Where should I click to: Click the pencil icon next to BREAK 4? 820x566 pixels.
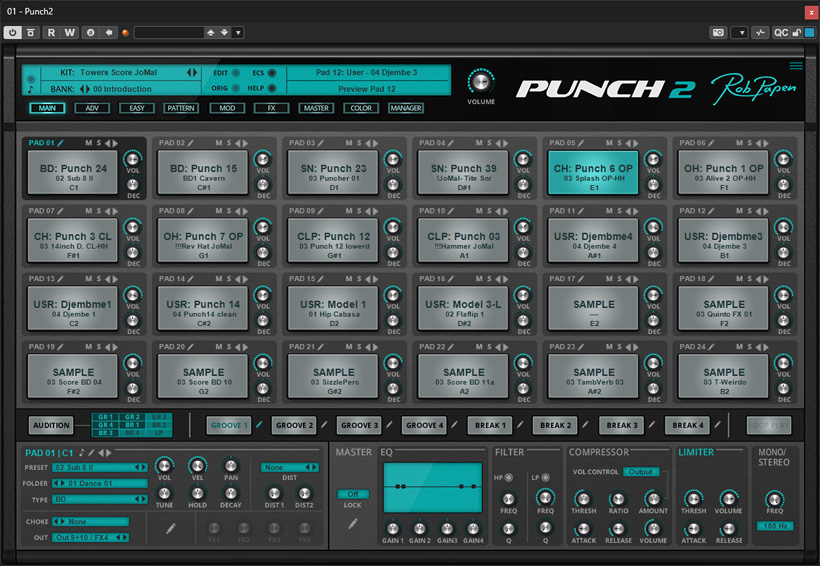[x=718, y=425]
